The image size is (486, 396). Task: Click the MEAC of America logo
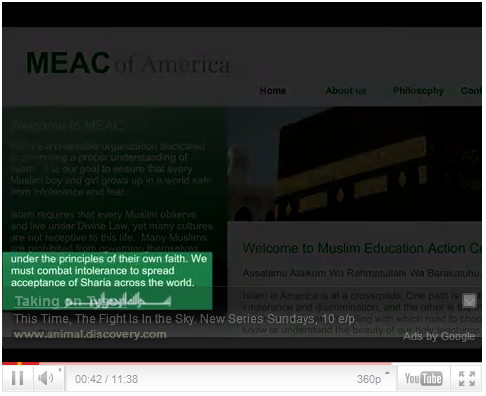tap(128, 63)
